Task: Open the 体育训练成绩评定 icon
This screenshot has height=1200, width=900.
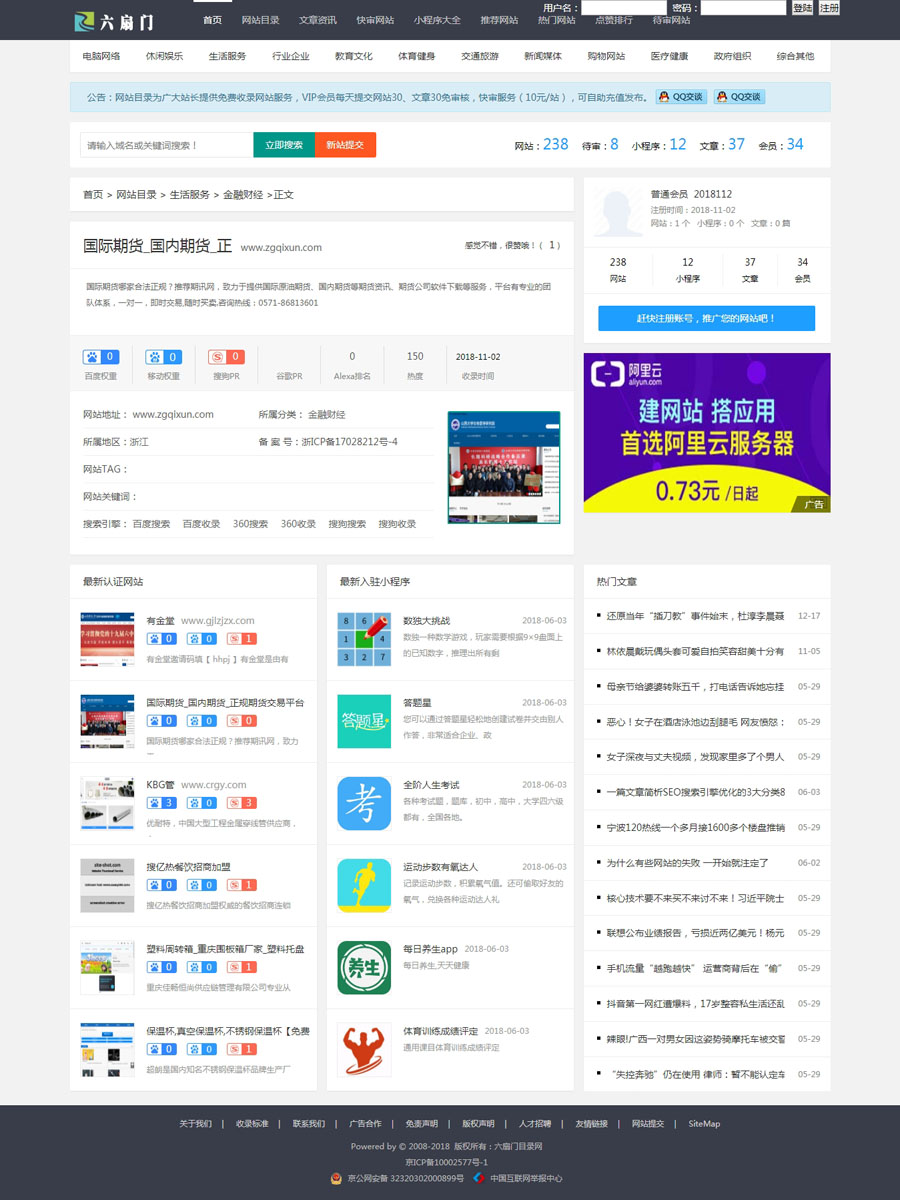Action: [364, 1049]
